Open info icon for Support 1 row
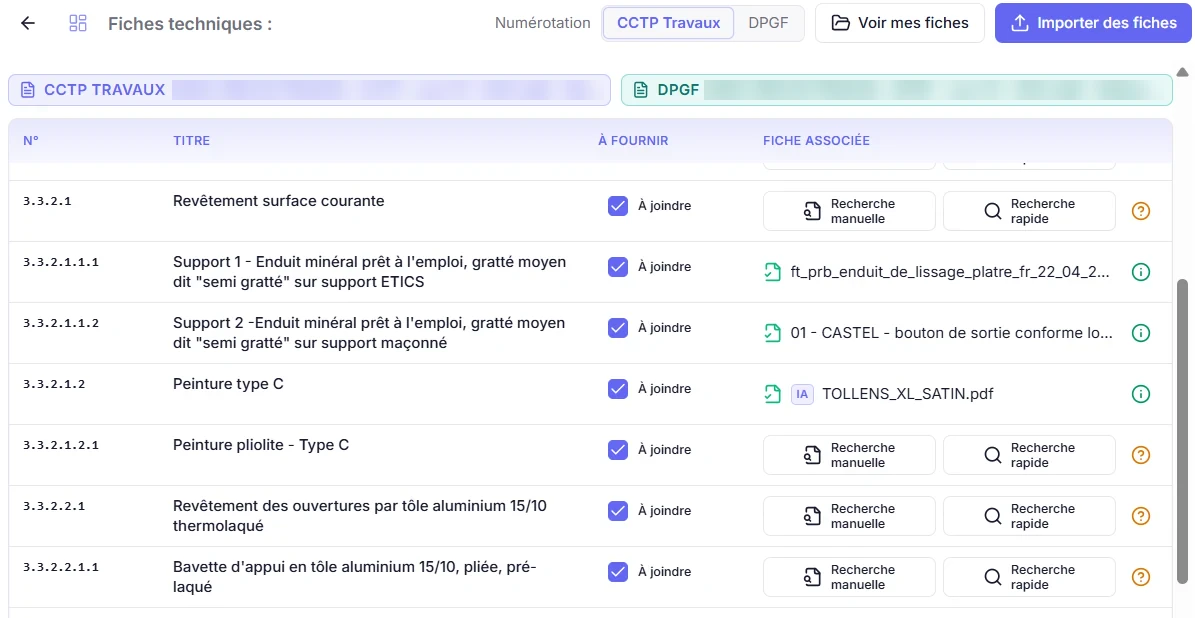The image size is (1195, 618). pos(1140,272)
